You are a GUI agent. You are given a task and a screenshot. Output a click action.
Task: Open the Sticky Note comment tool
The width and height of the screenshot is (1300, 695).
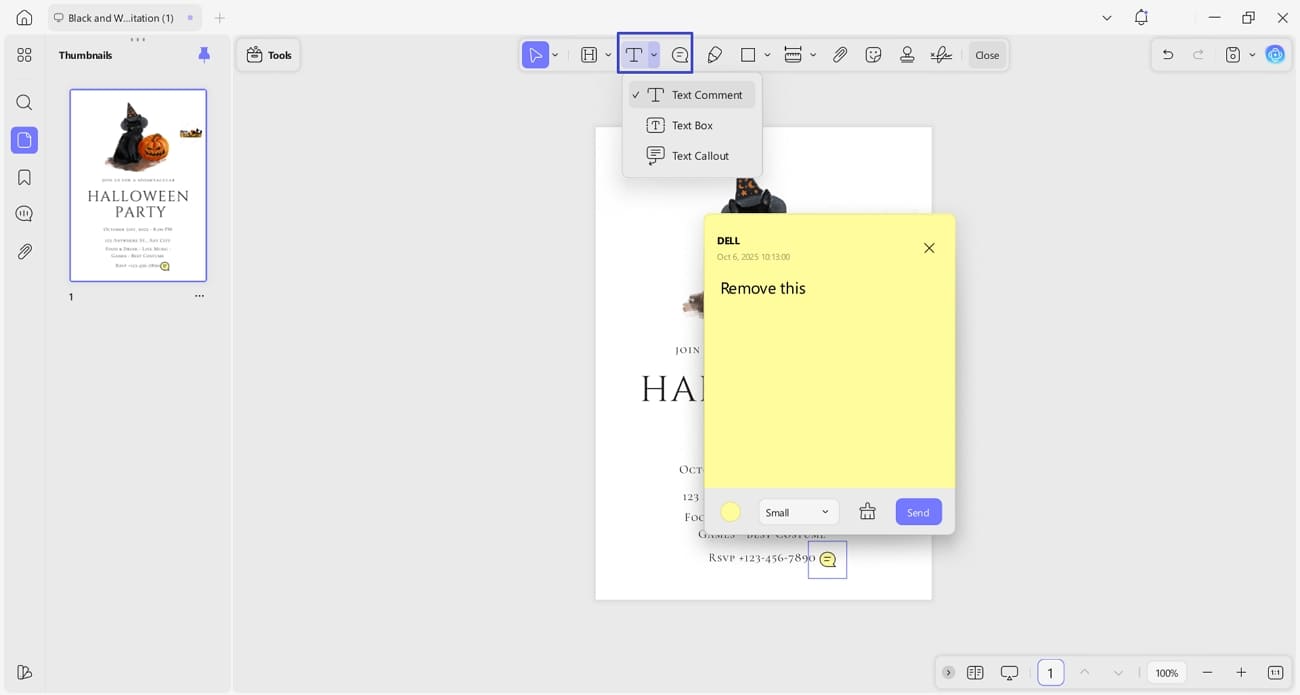click(679, 54)
